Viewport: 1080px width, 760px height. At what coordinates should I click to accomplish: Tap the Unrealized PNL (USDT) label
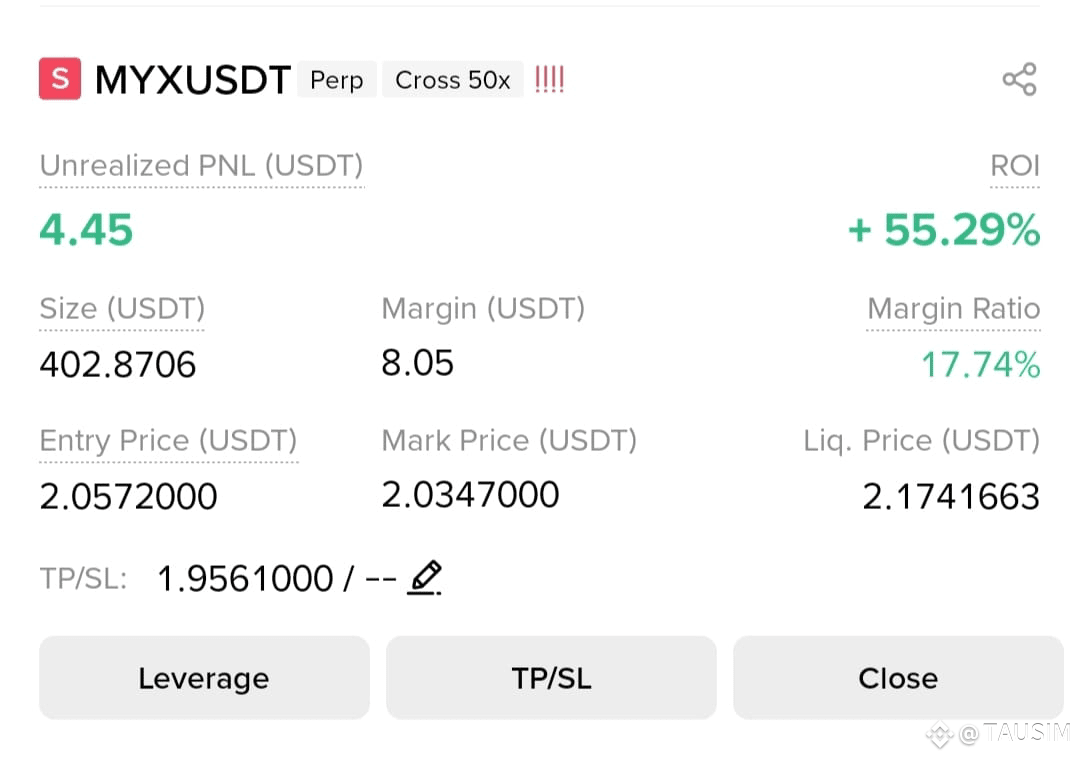pyautogui.click(x=201, y=166)
